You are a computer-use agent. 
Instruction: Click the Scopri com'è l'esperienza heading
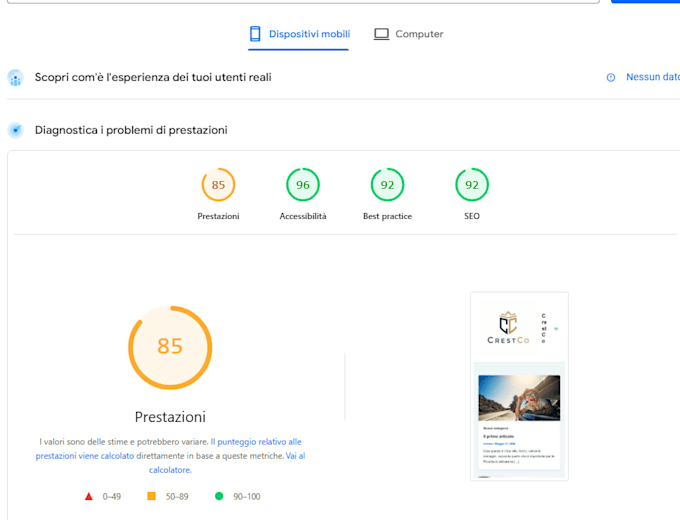click(153, 77)
